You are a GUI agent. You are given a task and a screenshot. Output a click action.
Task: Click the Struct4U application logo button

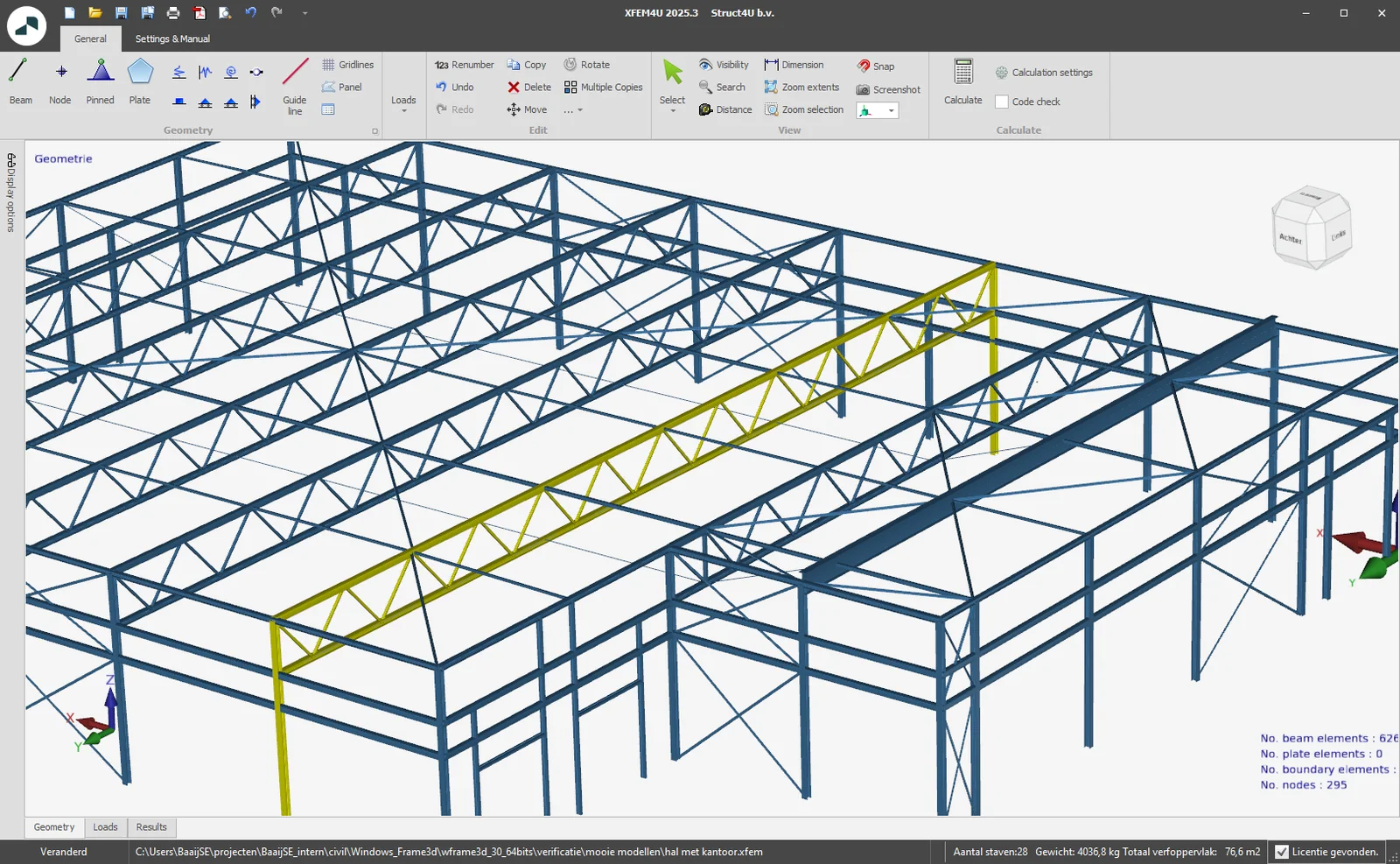pos(27,26)
